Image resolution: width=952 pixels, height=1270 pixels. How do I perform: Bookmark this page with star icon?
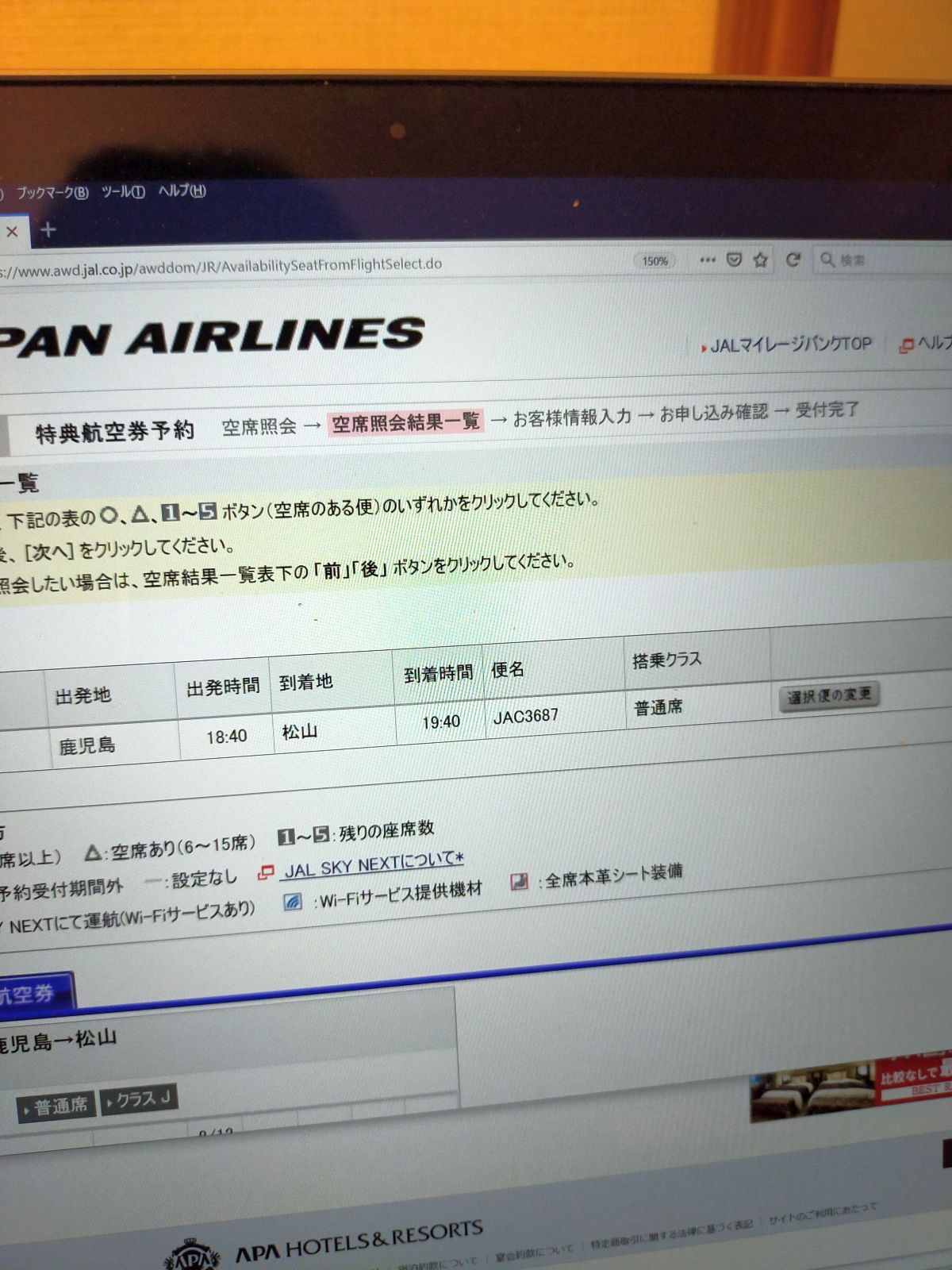coord(761,260)
